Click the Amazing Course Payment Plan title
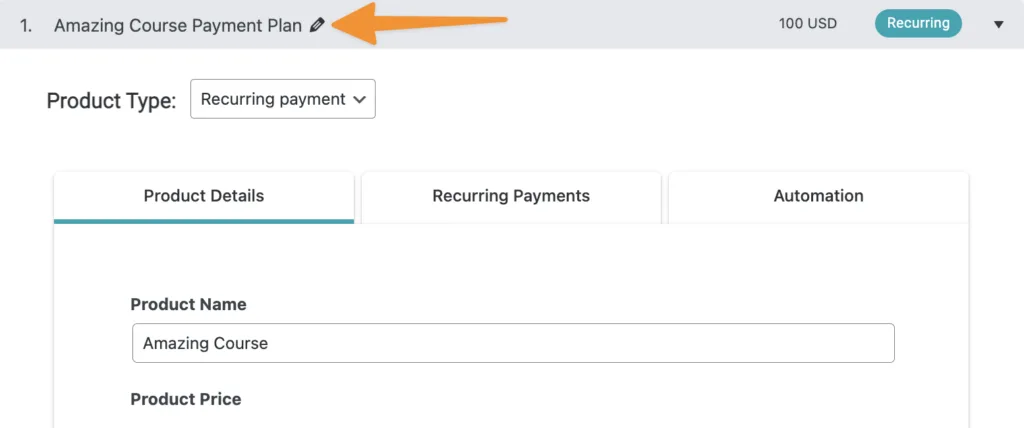 click(178, 26)
